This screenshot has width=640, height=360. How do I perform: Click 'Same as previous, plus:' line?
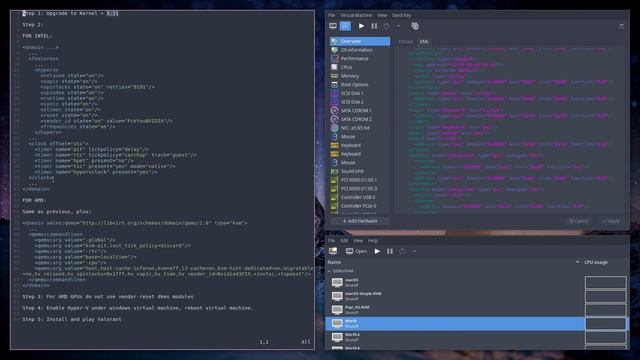[57, 211]
